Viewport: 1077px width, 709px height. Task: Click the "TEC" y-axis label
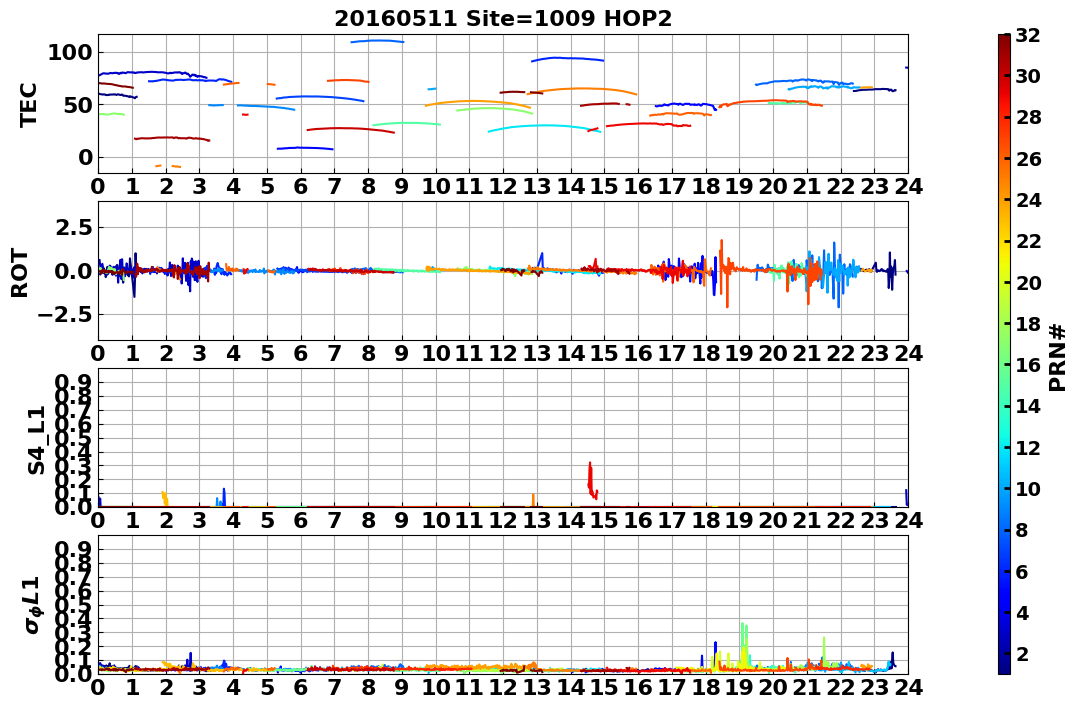coord(28,104)
